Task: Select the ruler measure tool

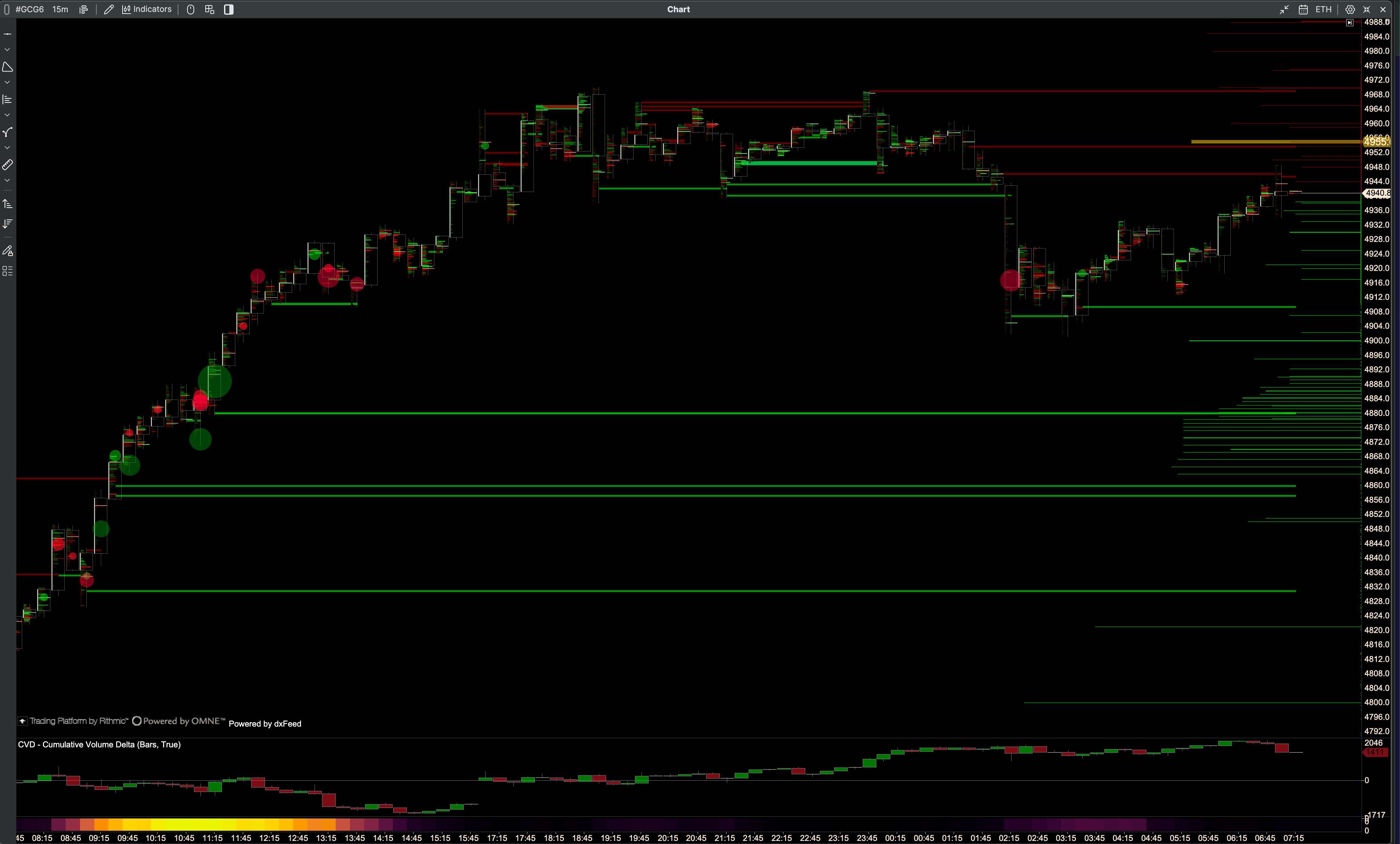Action: (7, 165)
